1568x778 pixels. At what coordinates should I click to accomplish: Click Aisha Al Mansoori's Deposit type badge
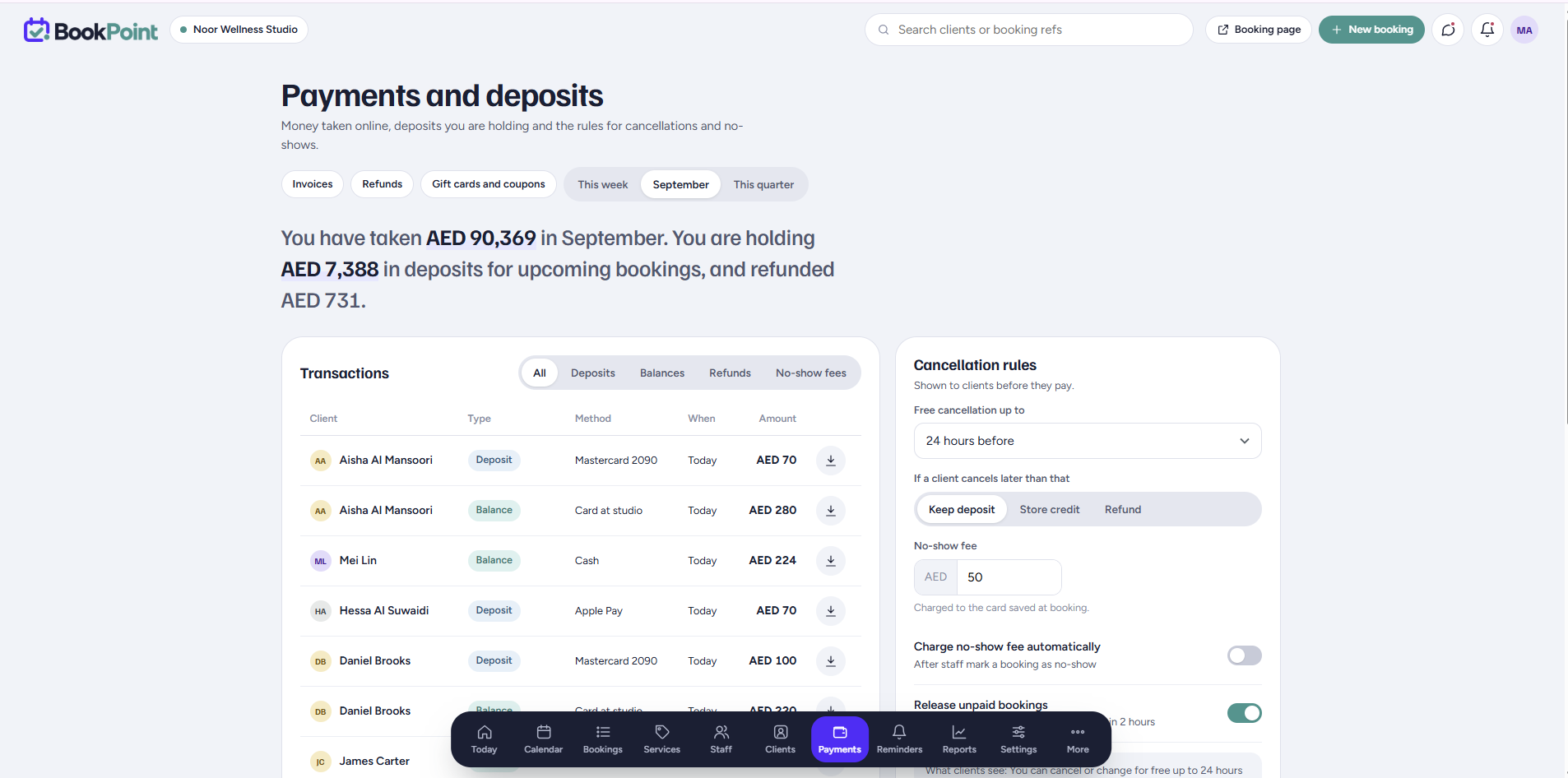pyautogui.click(x=494, y=461)
